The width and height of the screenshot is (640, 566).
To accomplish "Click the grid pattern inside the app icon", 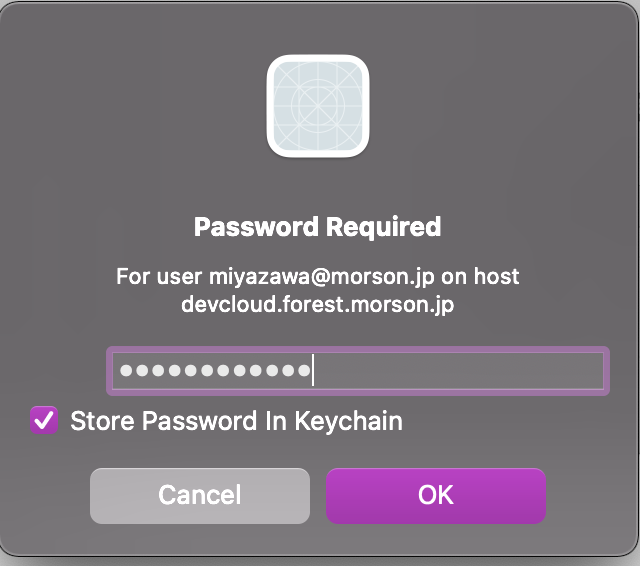I will coord(318,105).
